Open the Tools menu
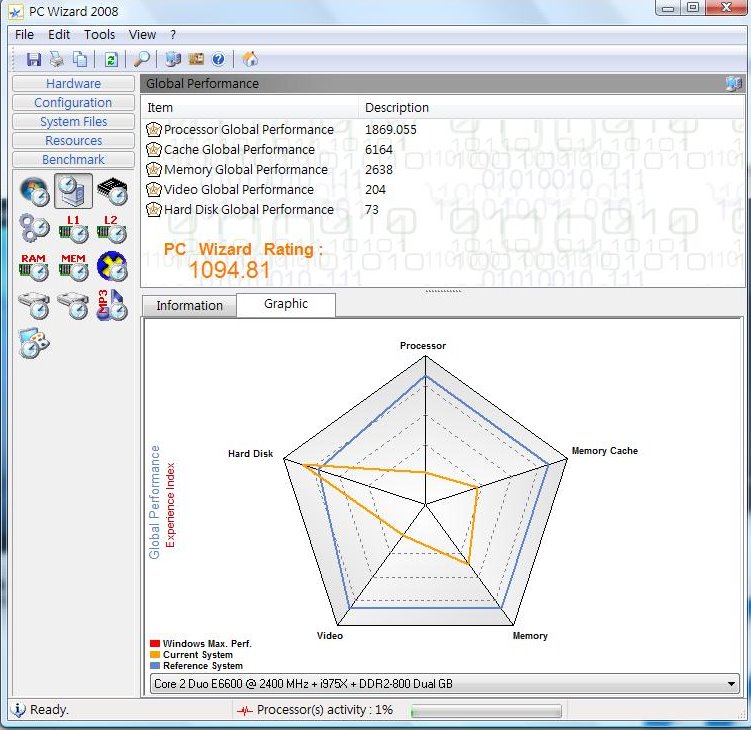The image size is (751, 730). 99,34
